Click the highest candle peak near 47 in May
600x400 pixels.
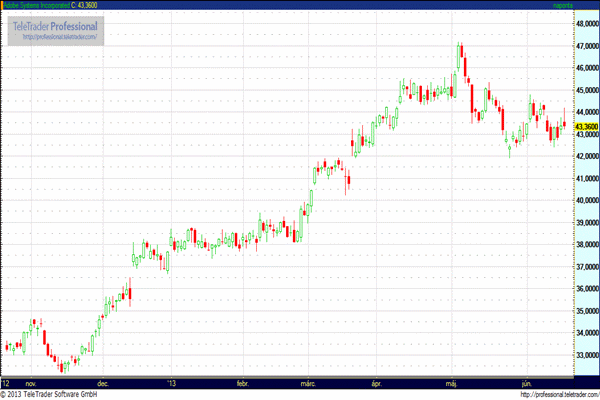pos(459,46)
